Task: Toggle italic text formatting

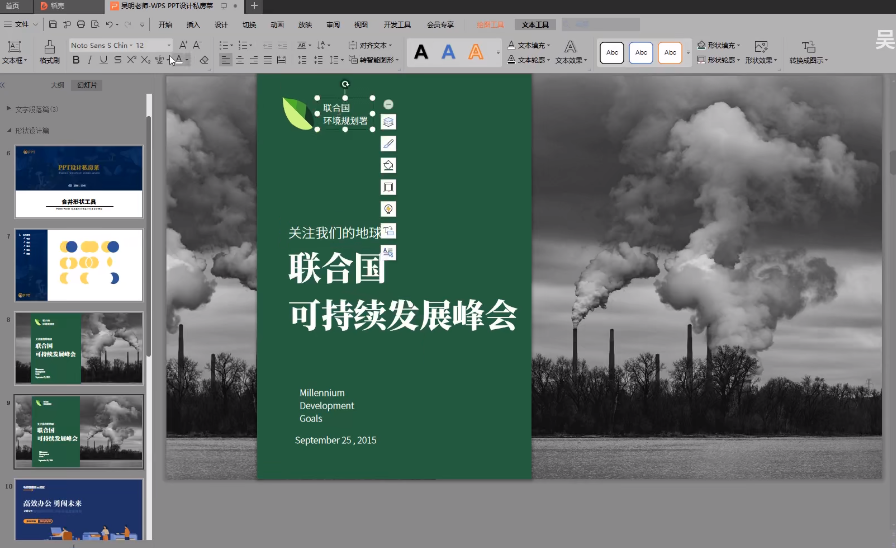Action: (x=89, y=60)
